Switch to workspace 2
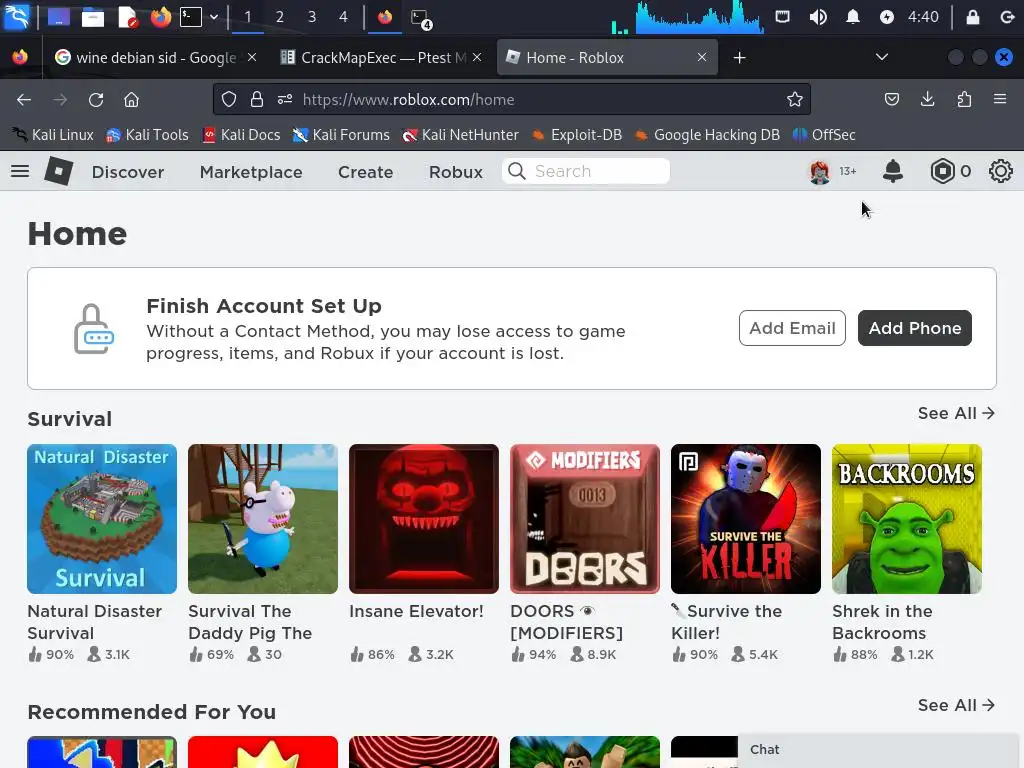Image resolution: width=1024 pixels, height=768 pixels. 280,16
